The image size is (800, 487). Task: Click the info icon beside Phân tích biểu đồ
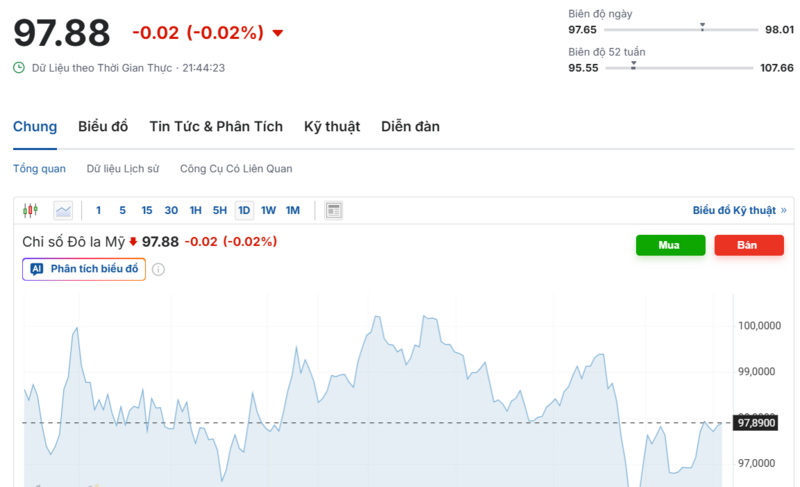point(158,269)
